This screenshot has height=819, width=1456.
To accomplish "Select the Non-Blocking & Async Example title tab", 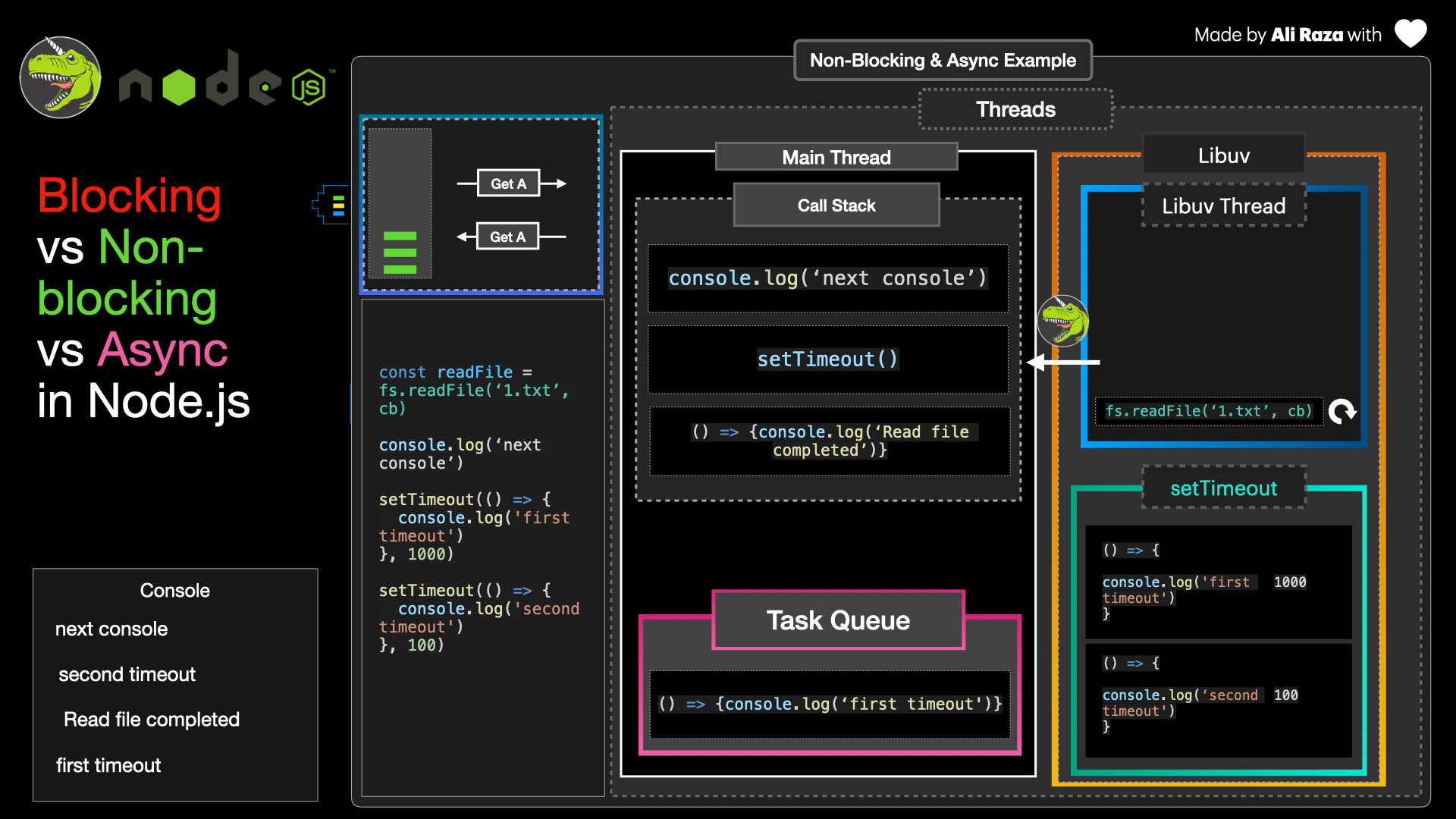I will [943, 60].
